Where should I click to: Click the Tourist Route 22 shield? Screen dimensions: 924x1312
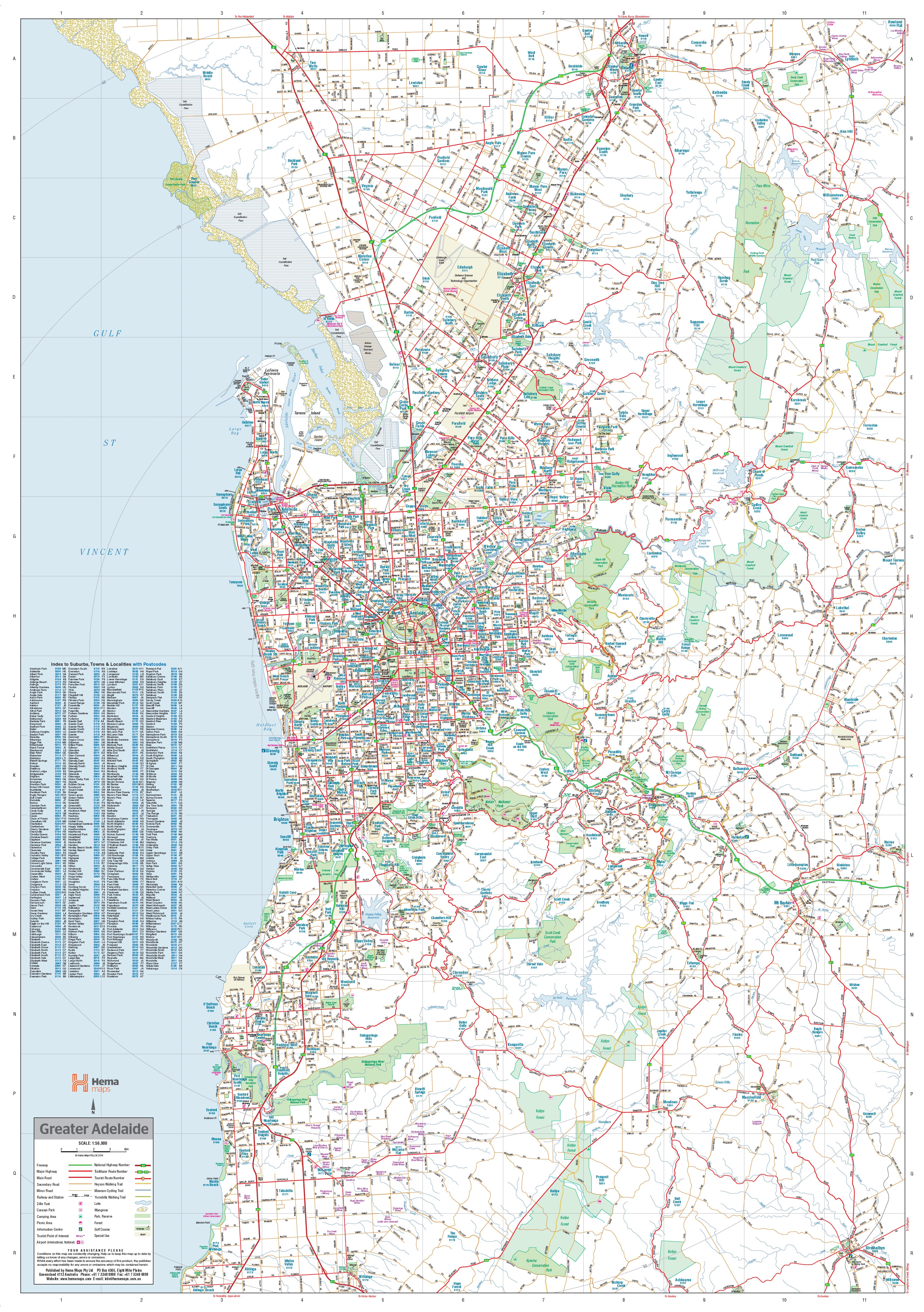click(x=143, y=1179)
